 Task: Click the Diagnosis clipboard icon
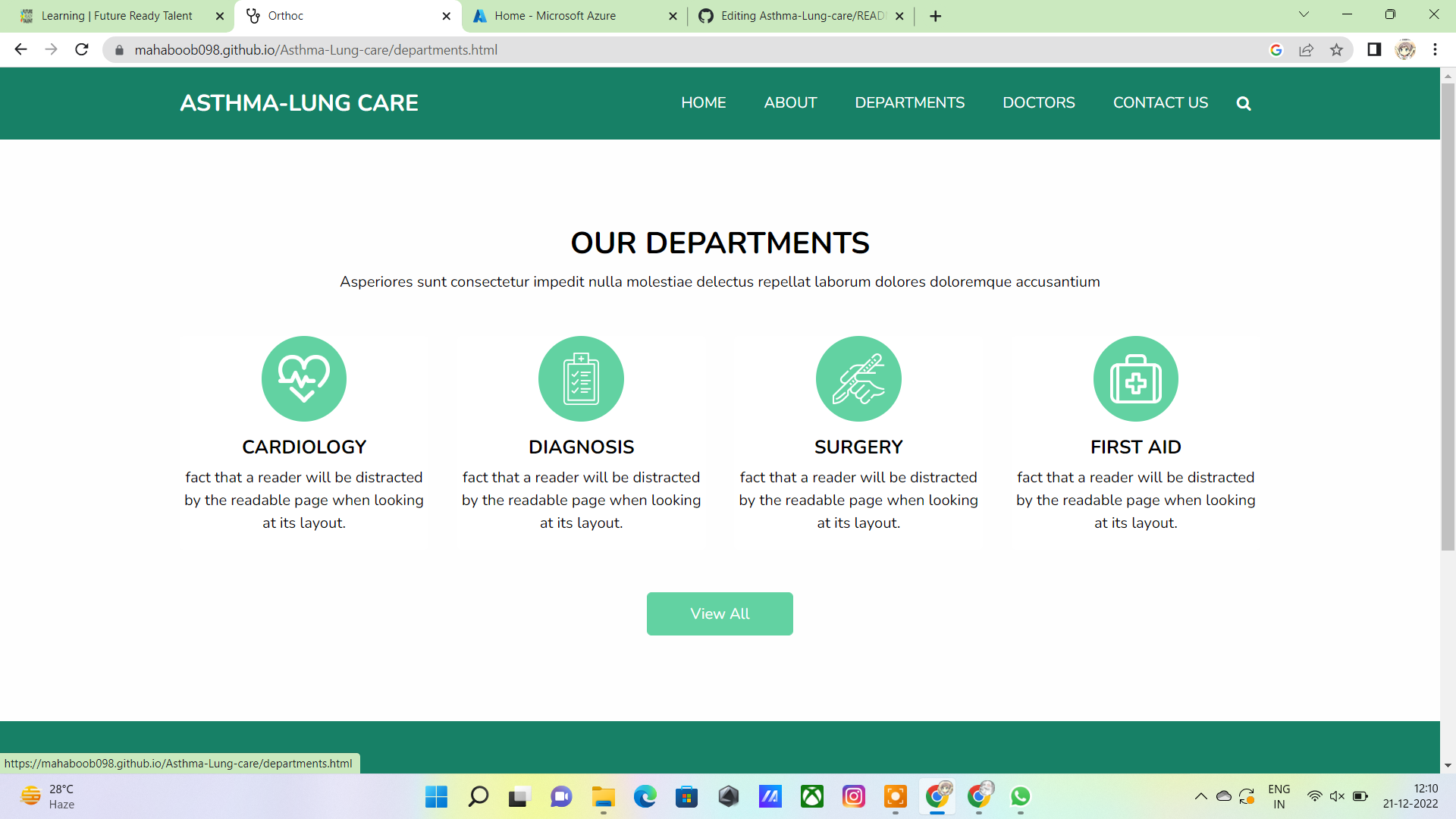[581, 378]
